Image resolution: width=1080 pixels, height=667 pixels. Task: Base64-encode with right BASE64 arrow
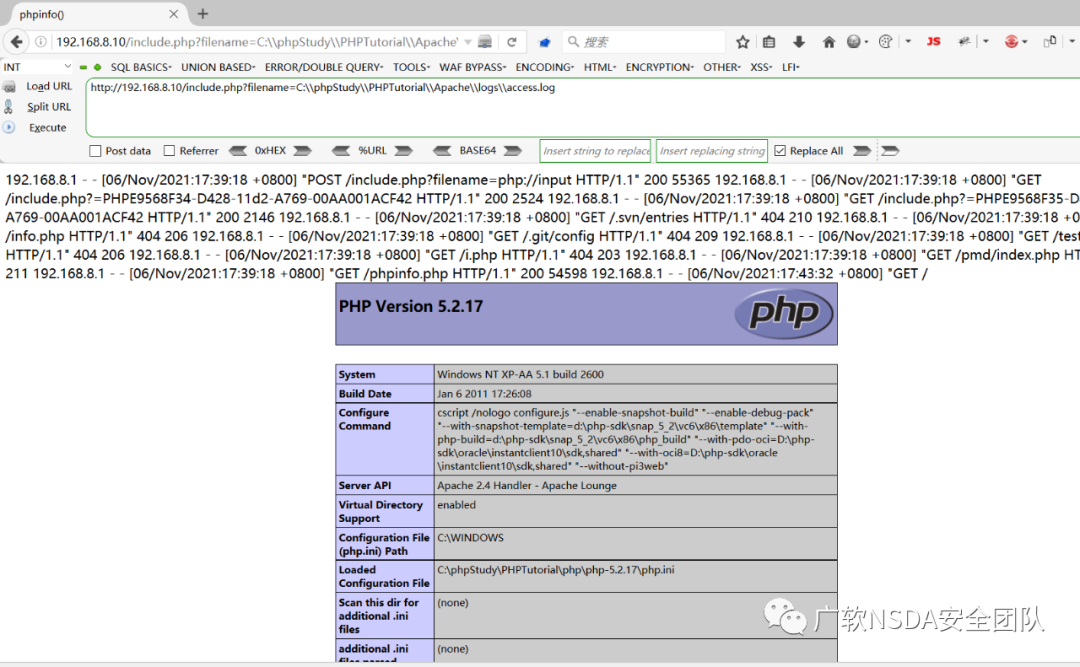click(512, 151)
